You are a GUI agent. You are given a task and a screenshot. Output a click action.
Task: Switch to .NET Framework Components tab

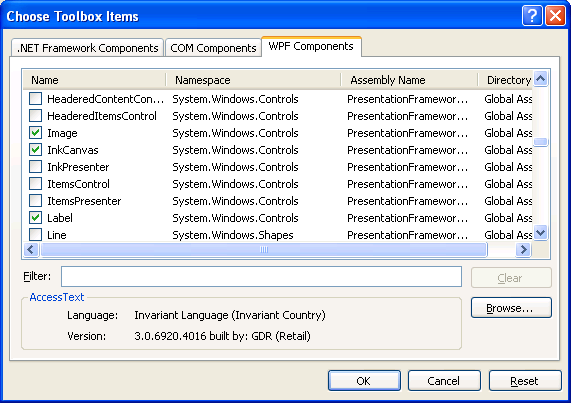(87, 48)
